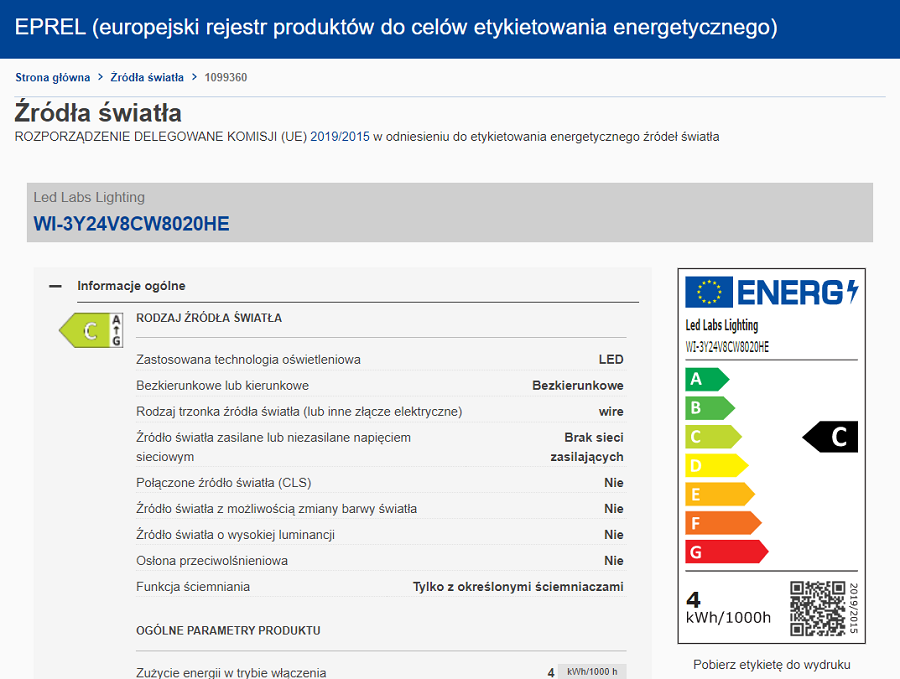Click the LED technology value
This screenshot has width=900, height=679.
(611, 359)
